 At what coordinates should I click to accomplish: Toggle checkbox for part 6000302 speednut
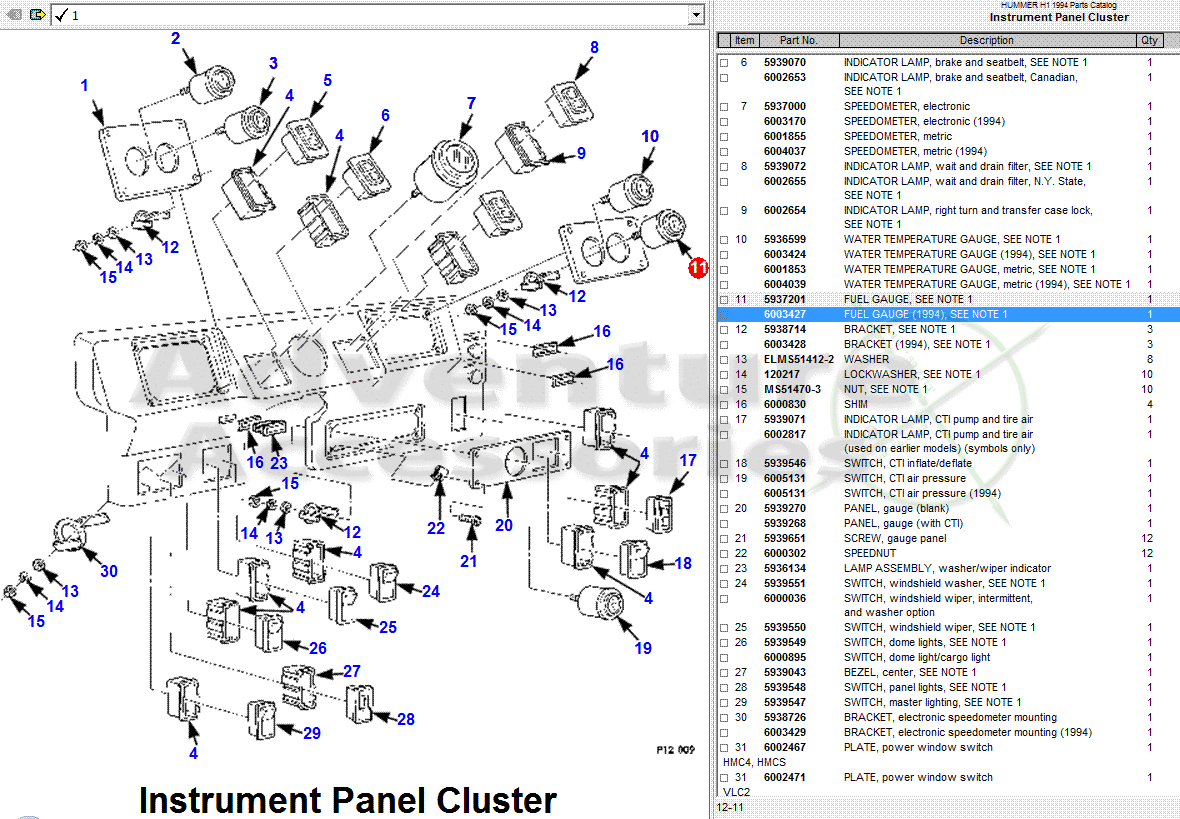point(724,554)
